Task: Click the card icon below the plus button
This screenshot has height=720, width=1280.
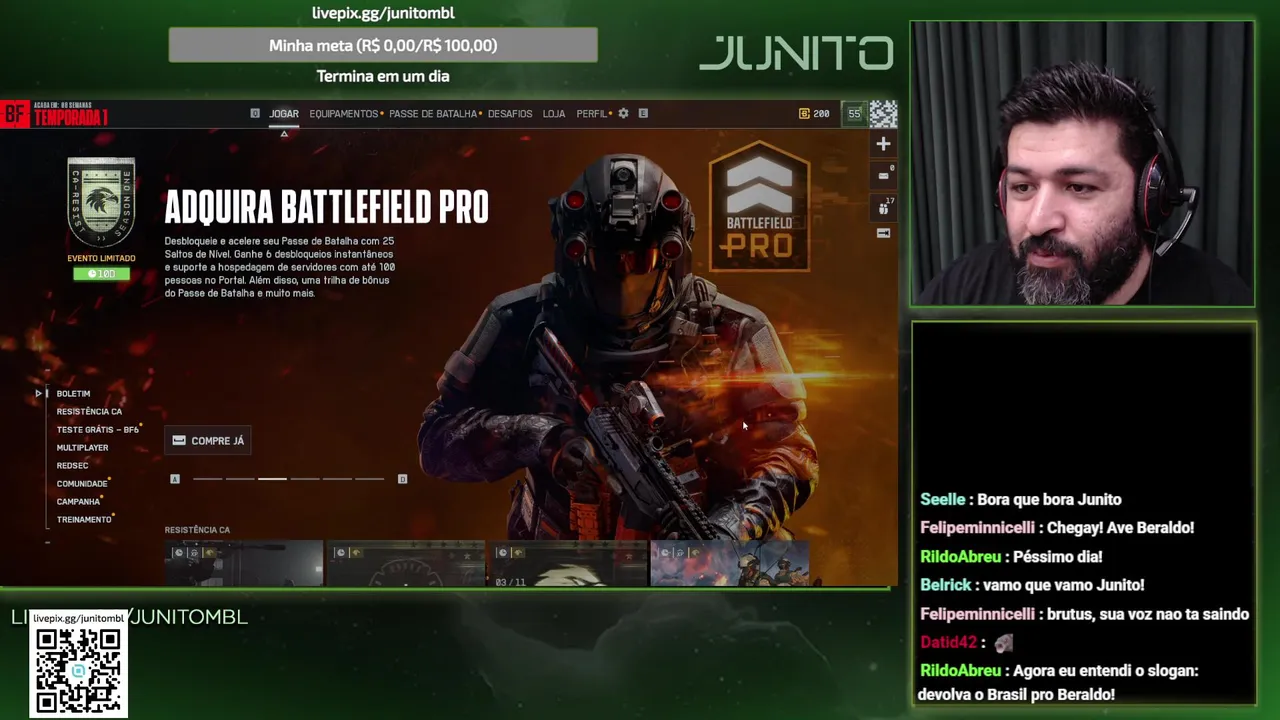Action: click(883, 175)
